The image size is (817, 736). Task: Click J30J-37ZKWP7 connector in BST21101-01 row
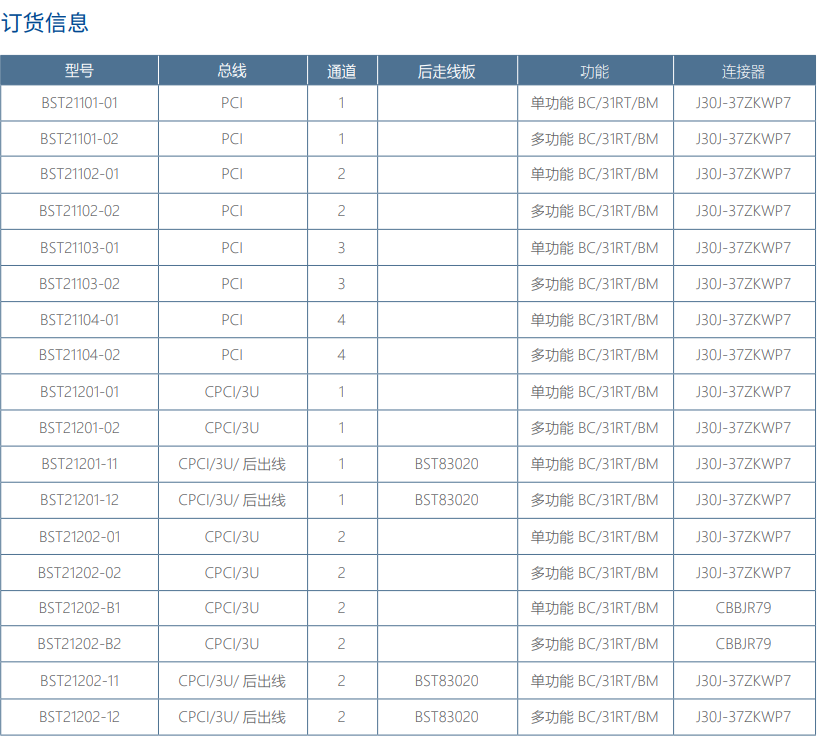(x=744, y=103)
